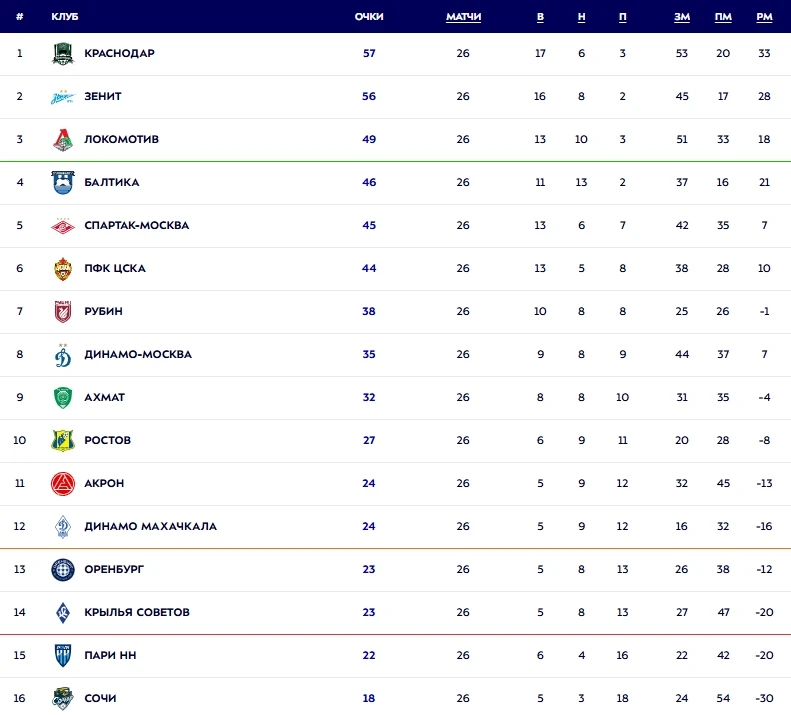
Task: Select the Rubin club shield icon
Action: [x=63, y=311]
